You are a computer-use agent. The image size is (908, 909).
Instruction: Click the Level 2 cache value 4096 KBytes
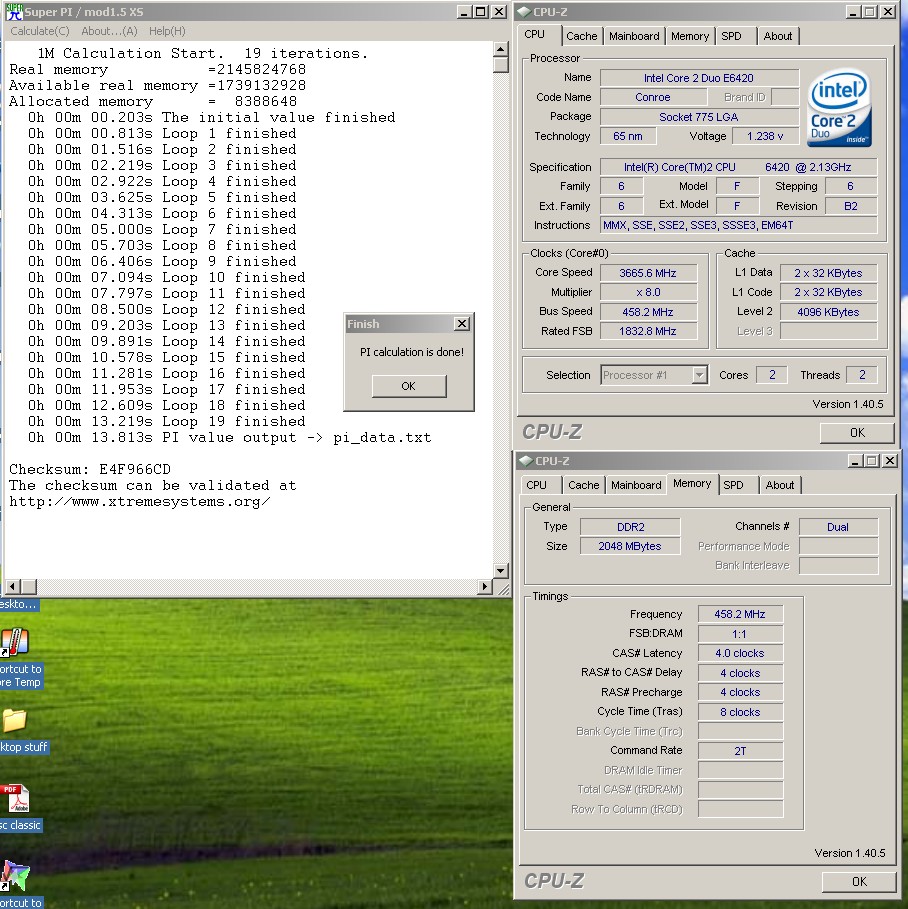(x=828, y=312)
